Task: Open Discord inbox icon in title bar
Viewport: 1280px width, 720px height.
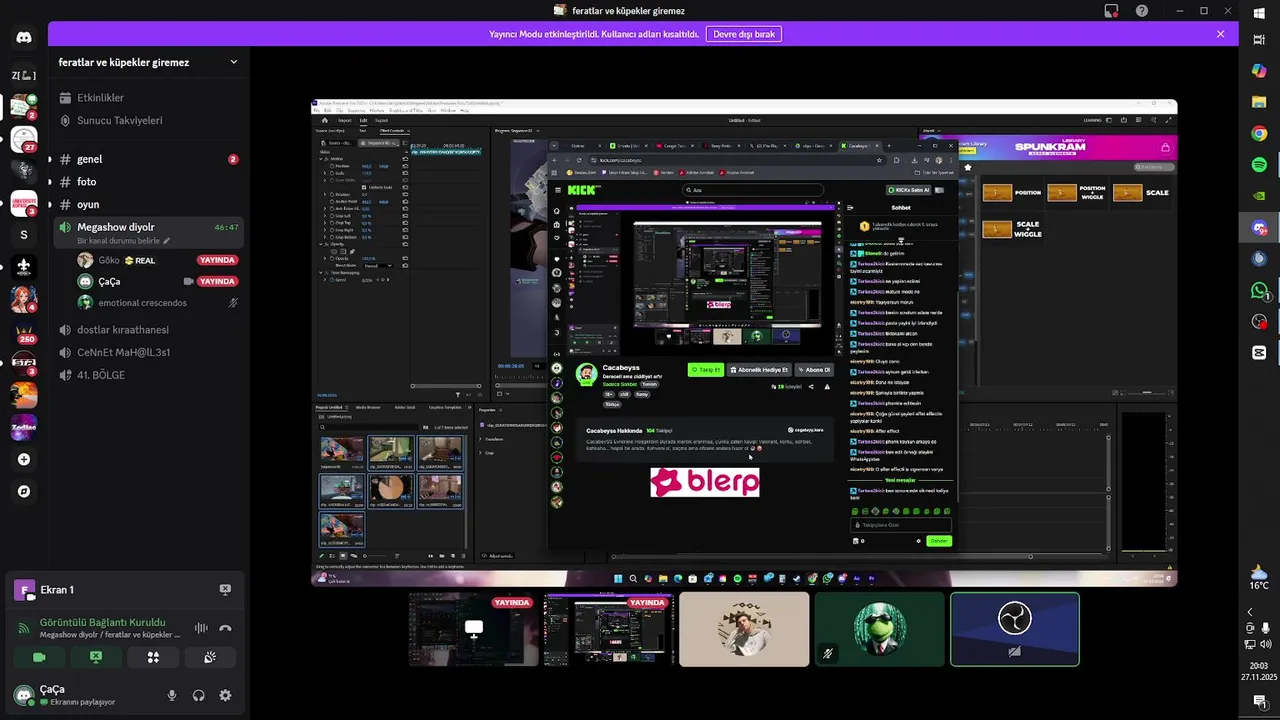Action: click(1111, 11)
